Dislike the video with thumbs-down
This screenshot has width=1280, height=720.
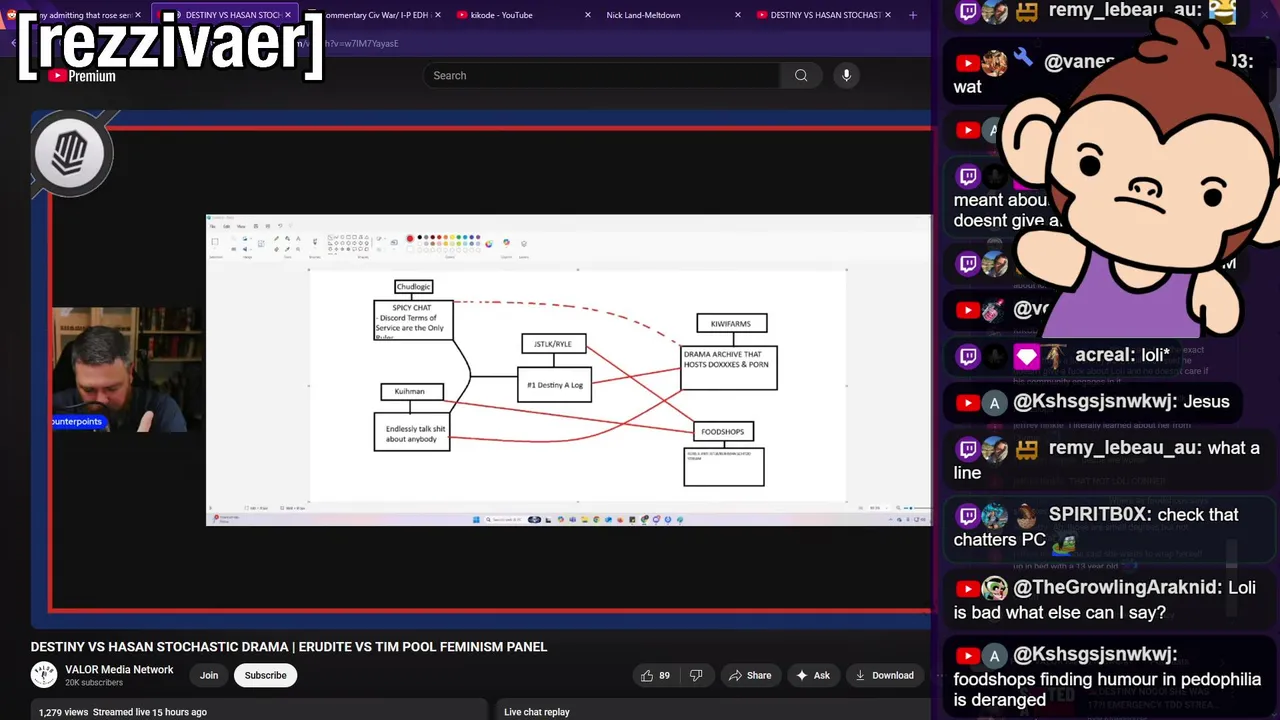coord(696,675)
